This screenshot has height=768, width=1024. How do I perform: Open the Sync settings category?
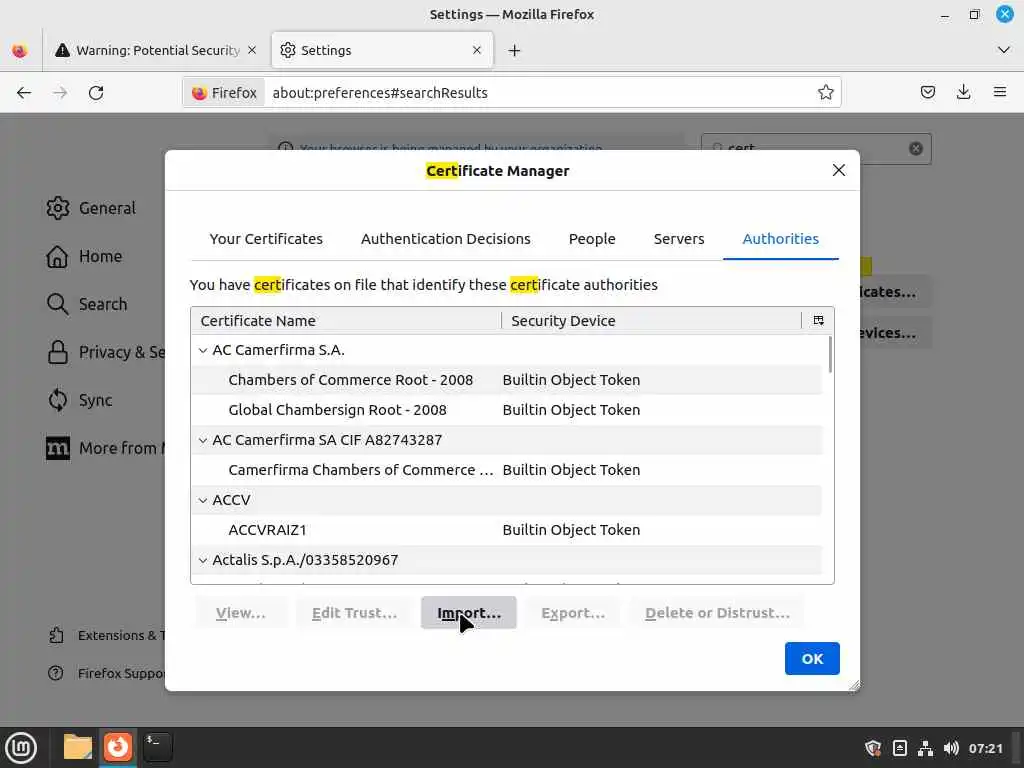(79, 400)
